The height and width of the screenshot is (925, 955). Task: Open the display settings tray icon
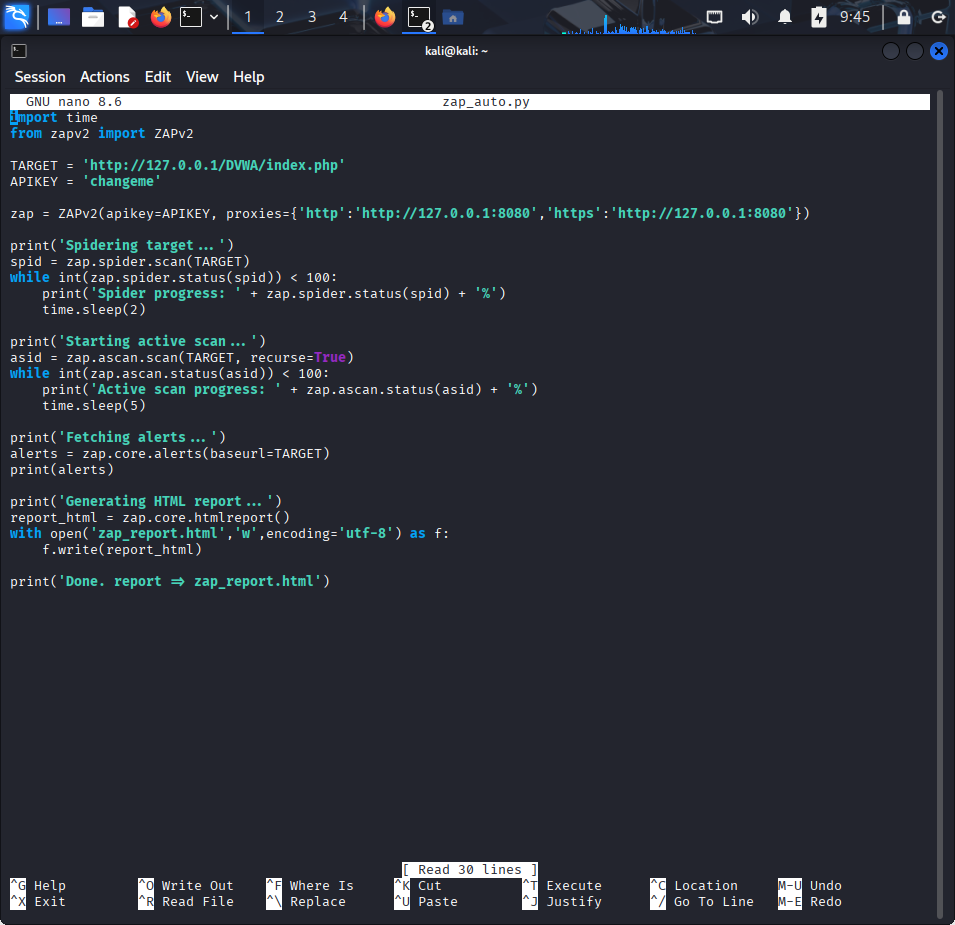coord(714,17)
